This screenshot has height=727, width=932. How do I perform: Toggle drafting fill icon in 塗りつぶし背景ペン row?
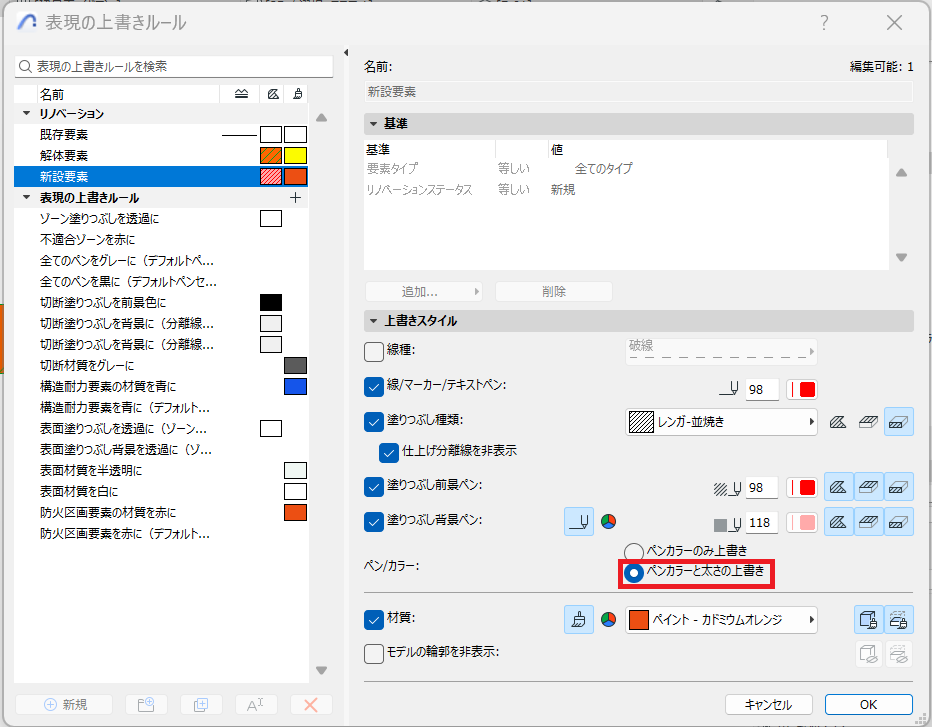[x=838, y=522]
